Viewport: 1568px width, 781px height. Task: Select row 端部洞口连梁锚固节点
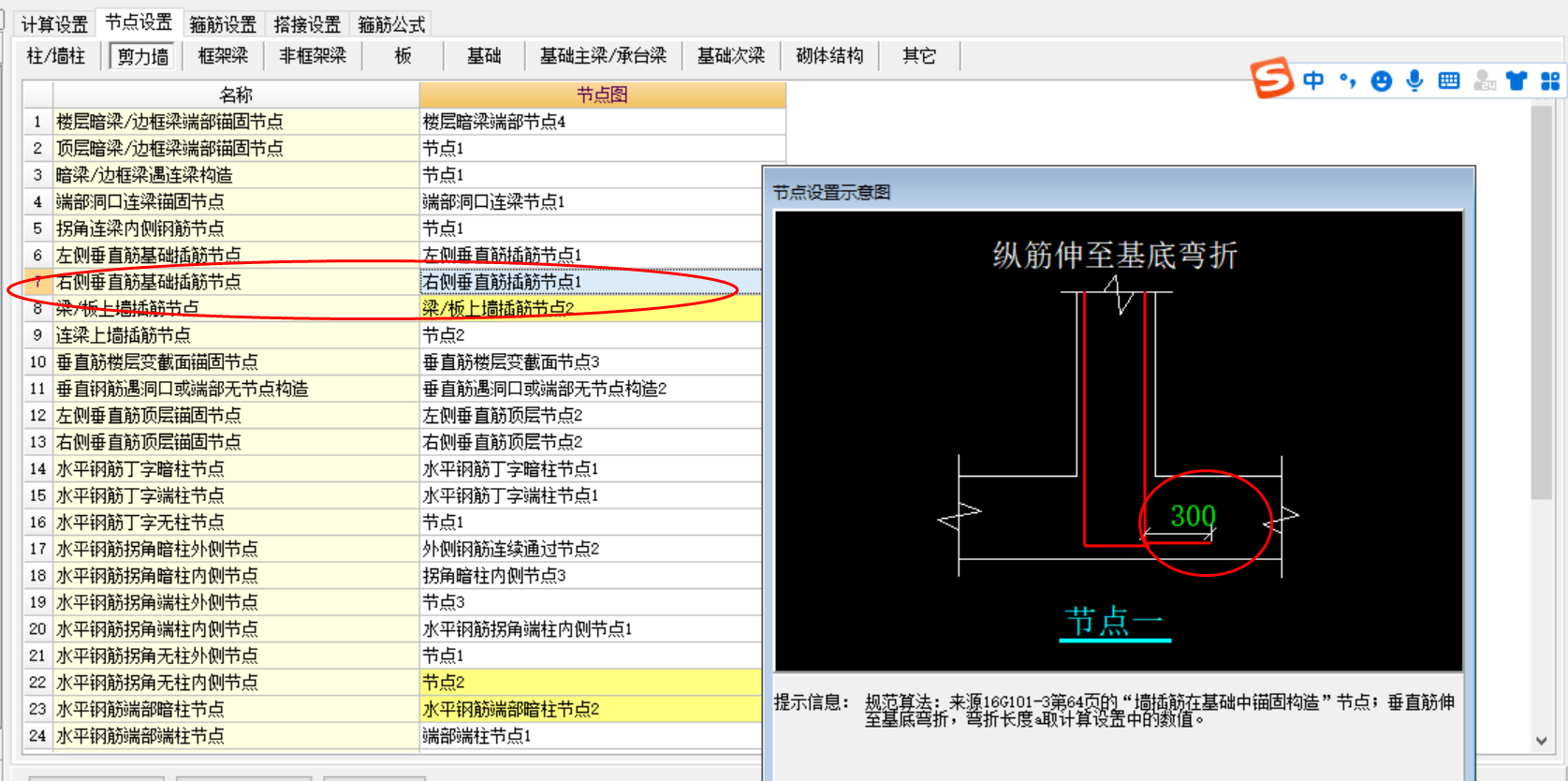[236, 201]
